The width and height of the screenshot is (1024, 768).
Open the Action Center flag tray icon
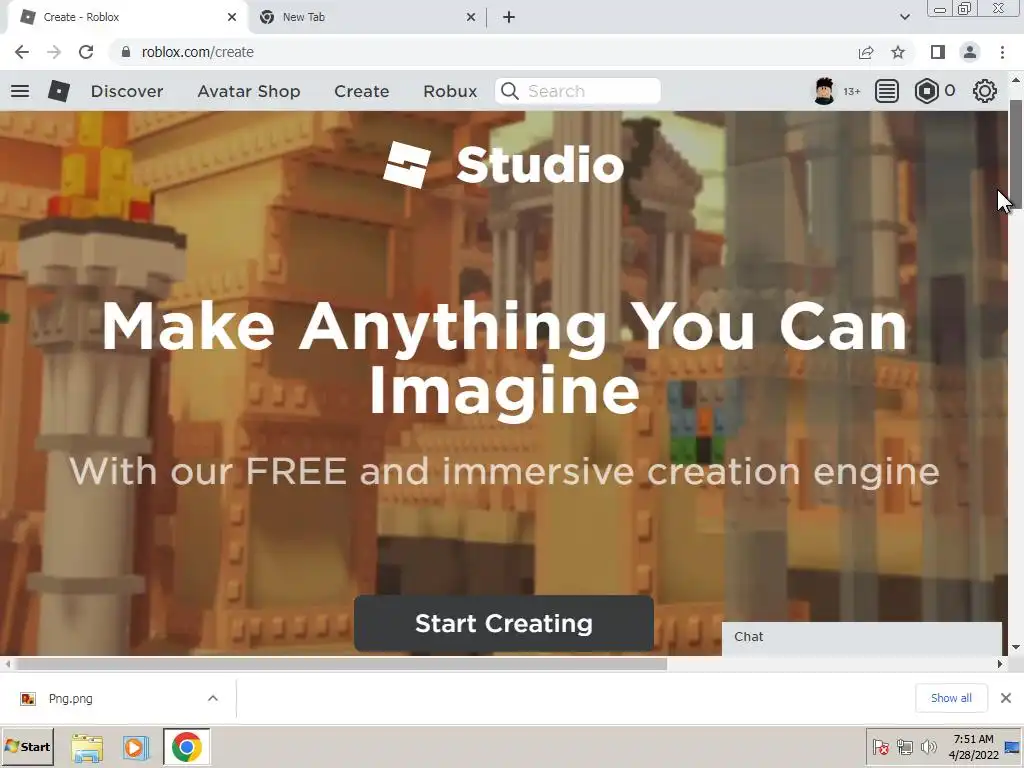click(880, 746)
